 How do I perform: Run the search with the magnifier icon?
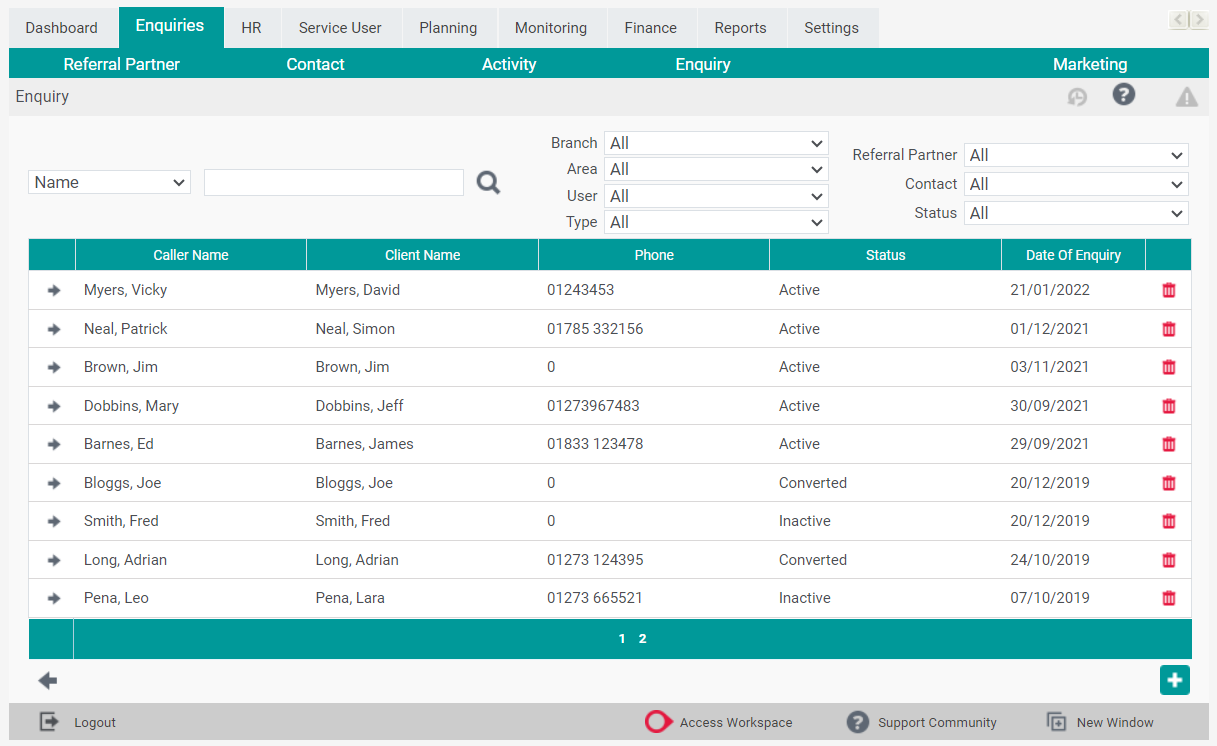tap(488, 182)
